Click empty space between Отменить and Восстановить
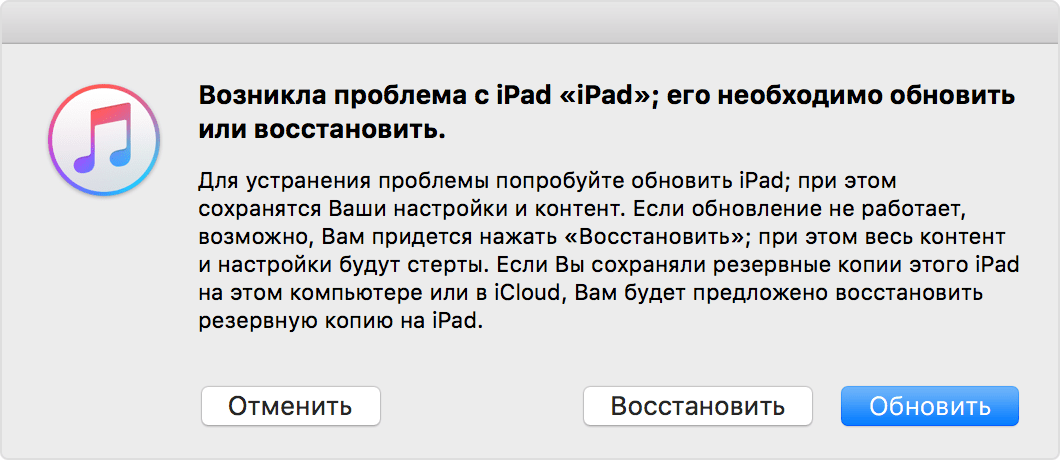1060x460 pixels. tap(482, 406)
